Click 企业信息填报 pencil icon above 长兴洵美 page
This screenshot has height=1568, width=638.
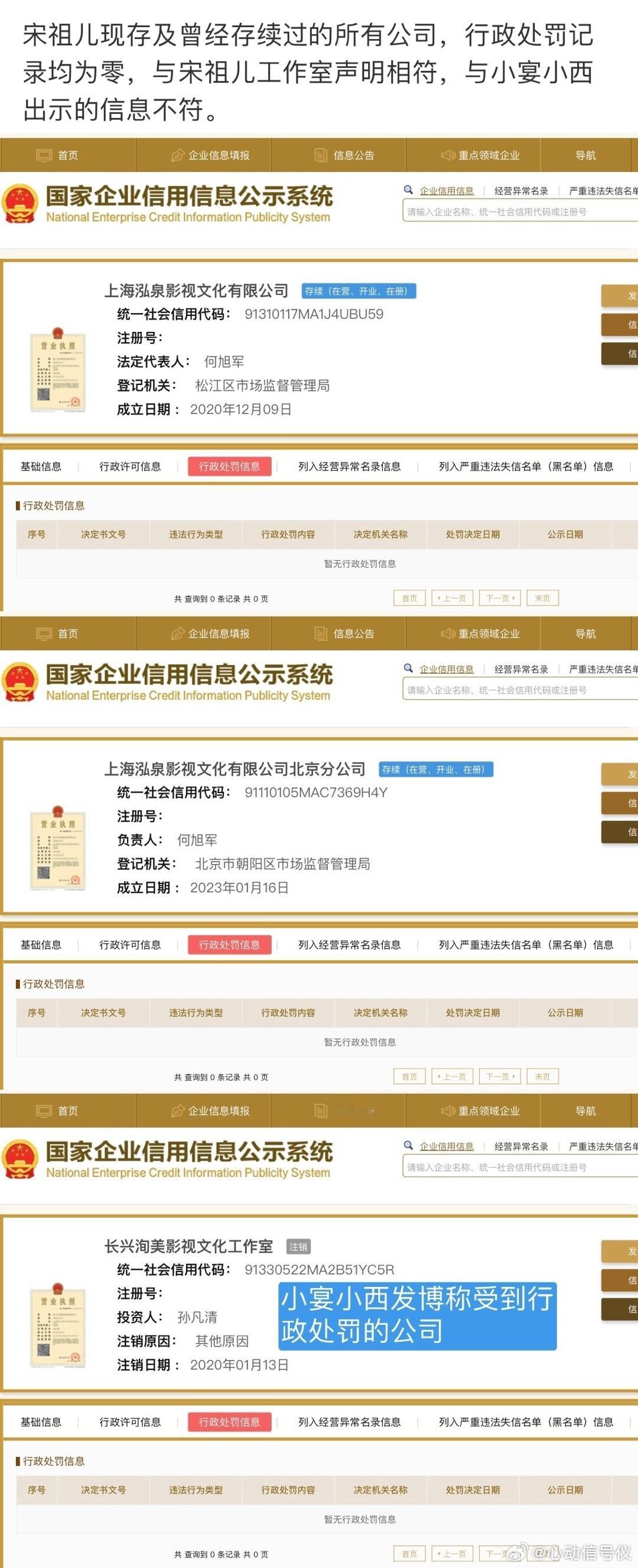177,1111
